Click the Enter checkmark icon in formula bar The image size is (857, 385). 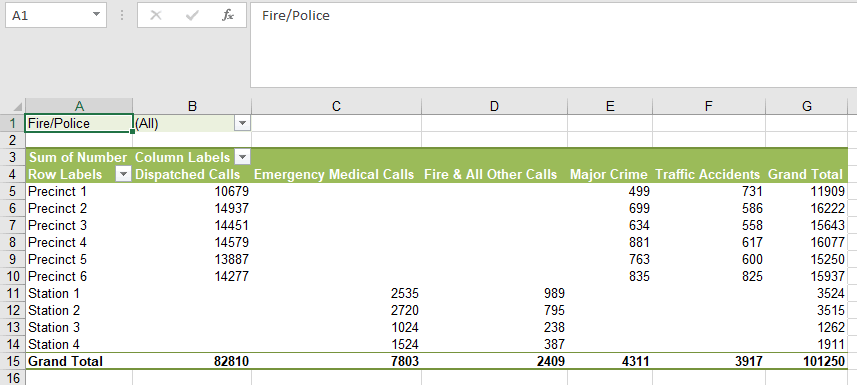(192, 15)
